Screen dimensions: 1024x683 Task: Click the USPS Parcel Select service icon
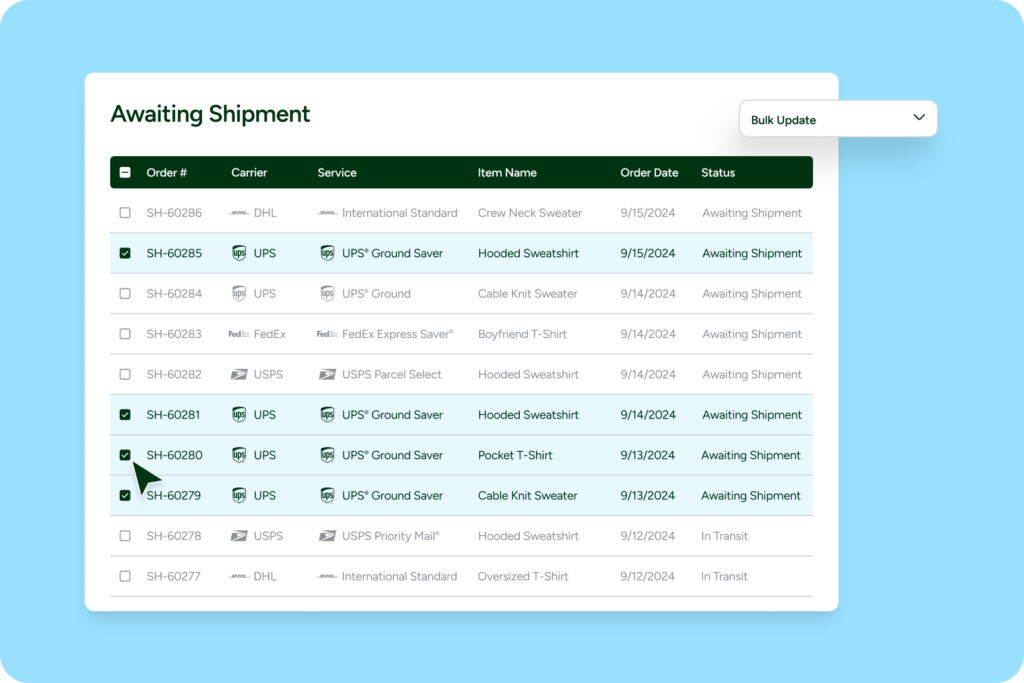point(328,374)
